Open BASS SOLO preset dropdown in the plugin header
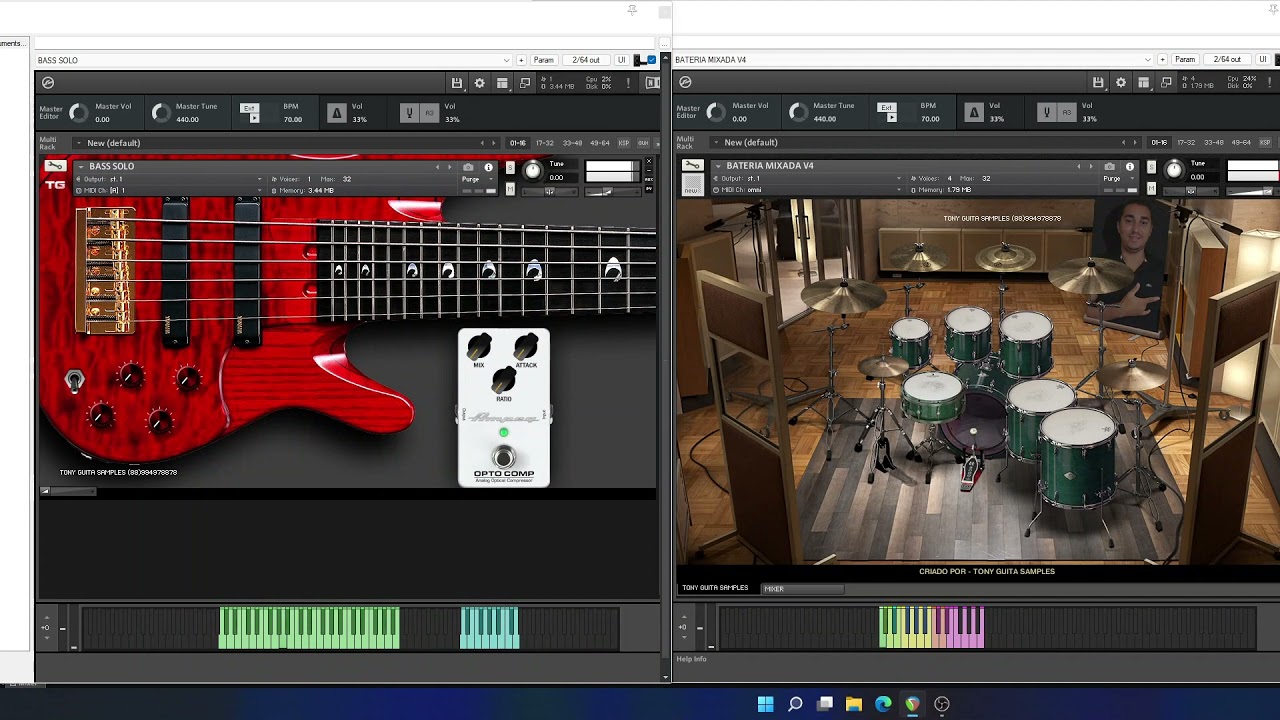This screenshot has width=1280, height=720. click(274, 60)
